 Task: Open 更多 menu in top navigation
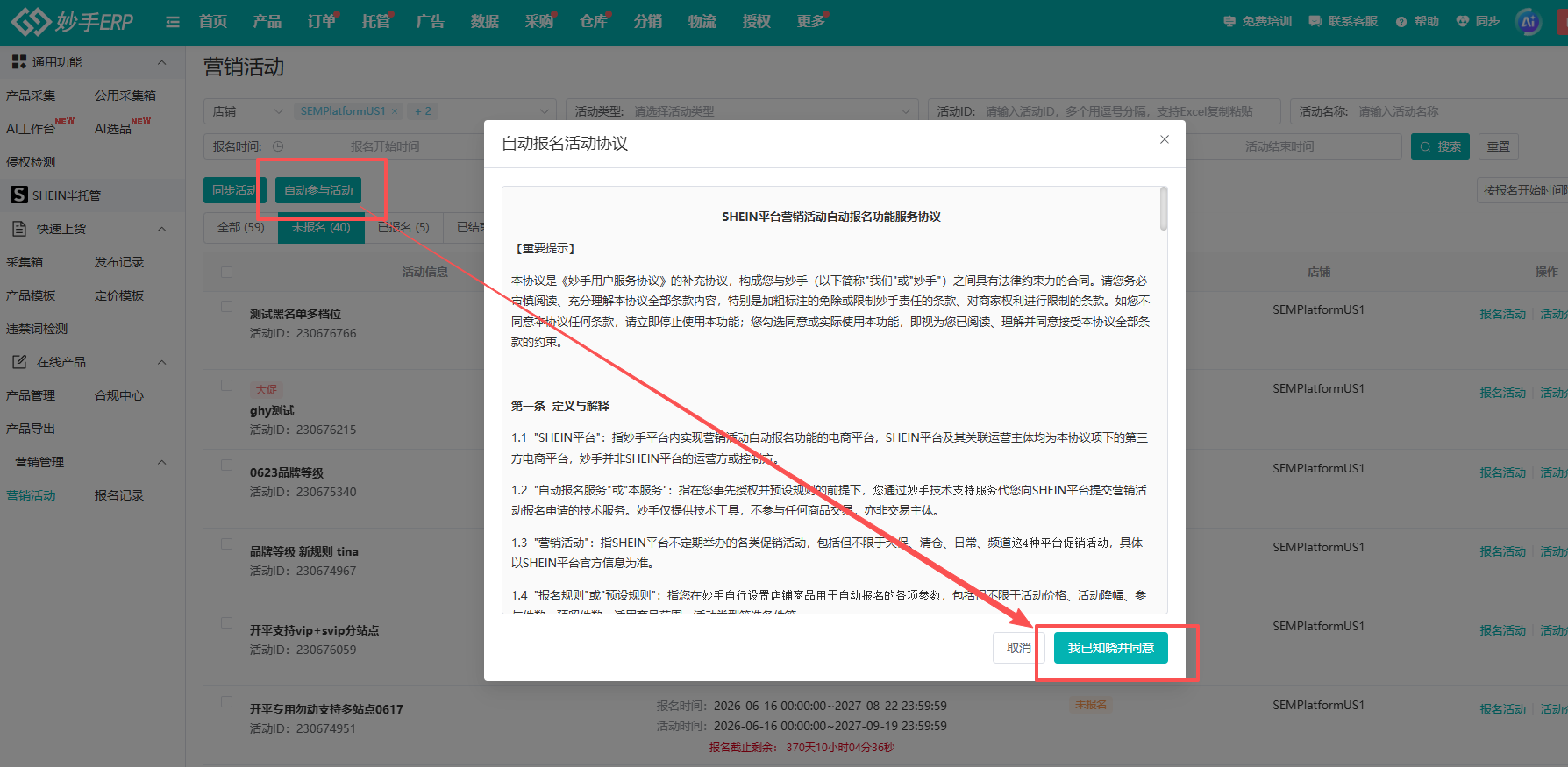(811, 22)
